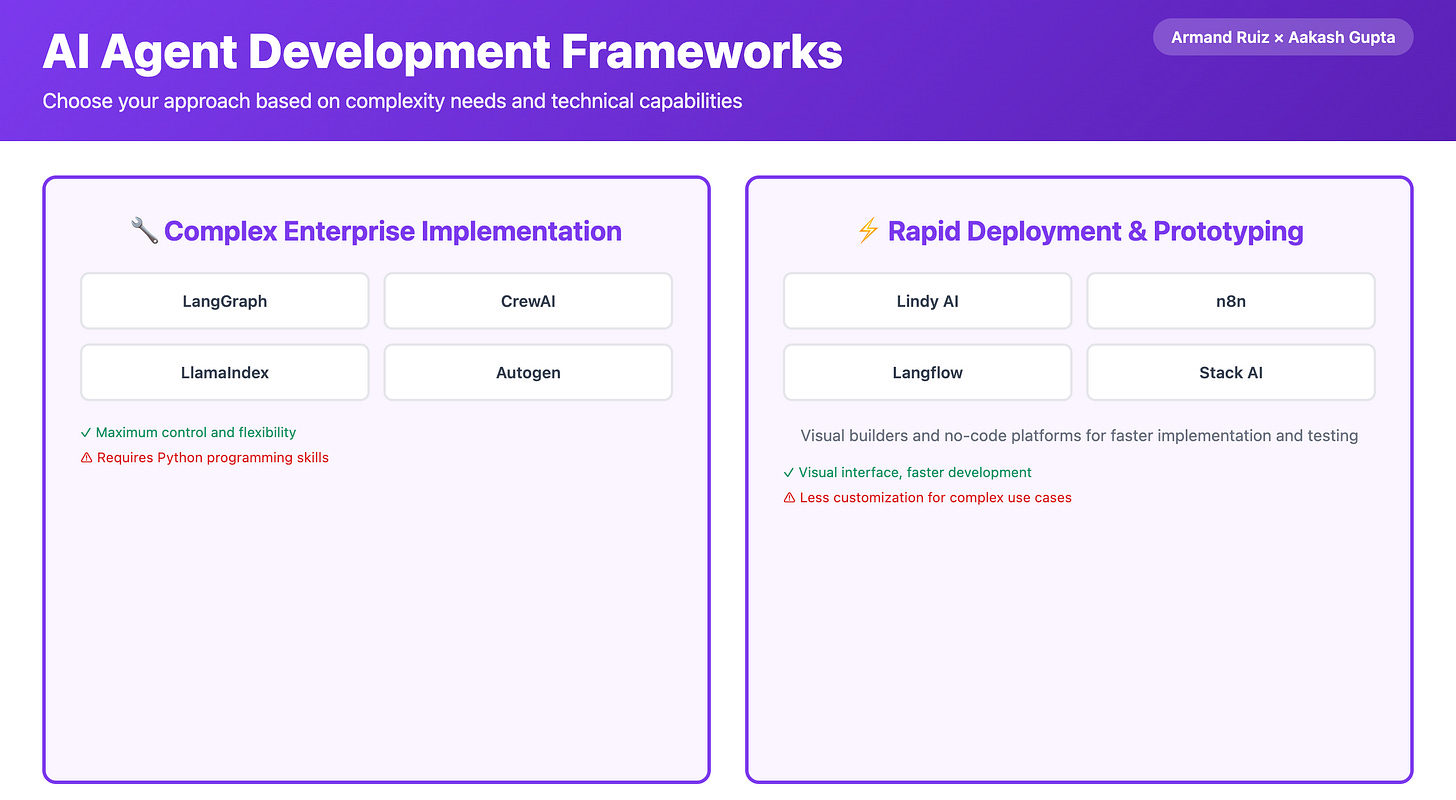The height and width of the screenshot is (800, 1456).
Task: Click the warning icon before Requires Python
Action: click(86, 458)
